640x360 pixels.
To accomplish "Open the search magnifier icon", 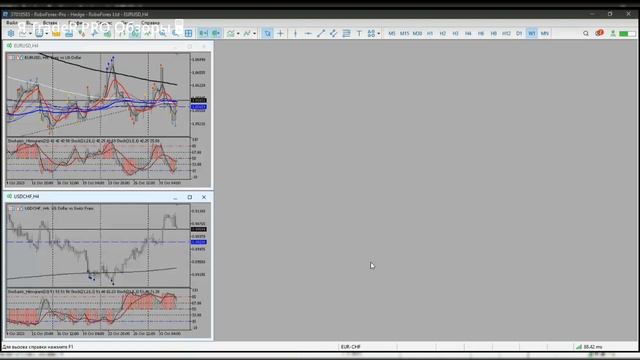I will click(x=586, y=33).
